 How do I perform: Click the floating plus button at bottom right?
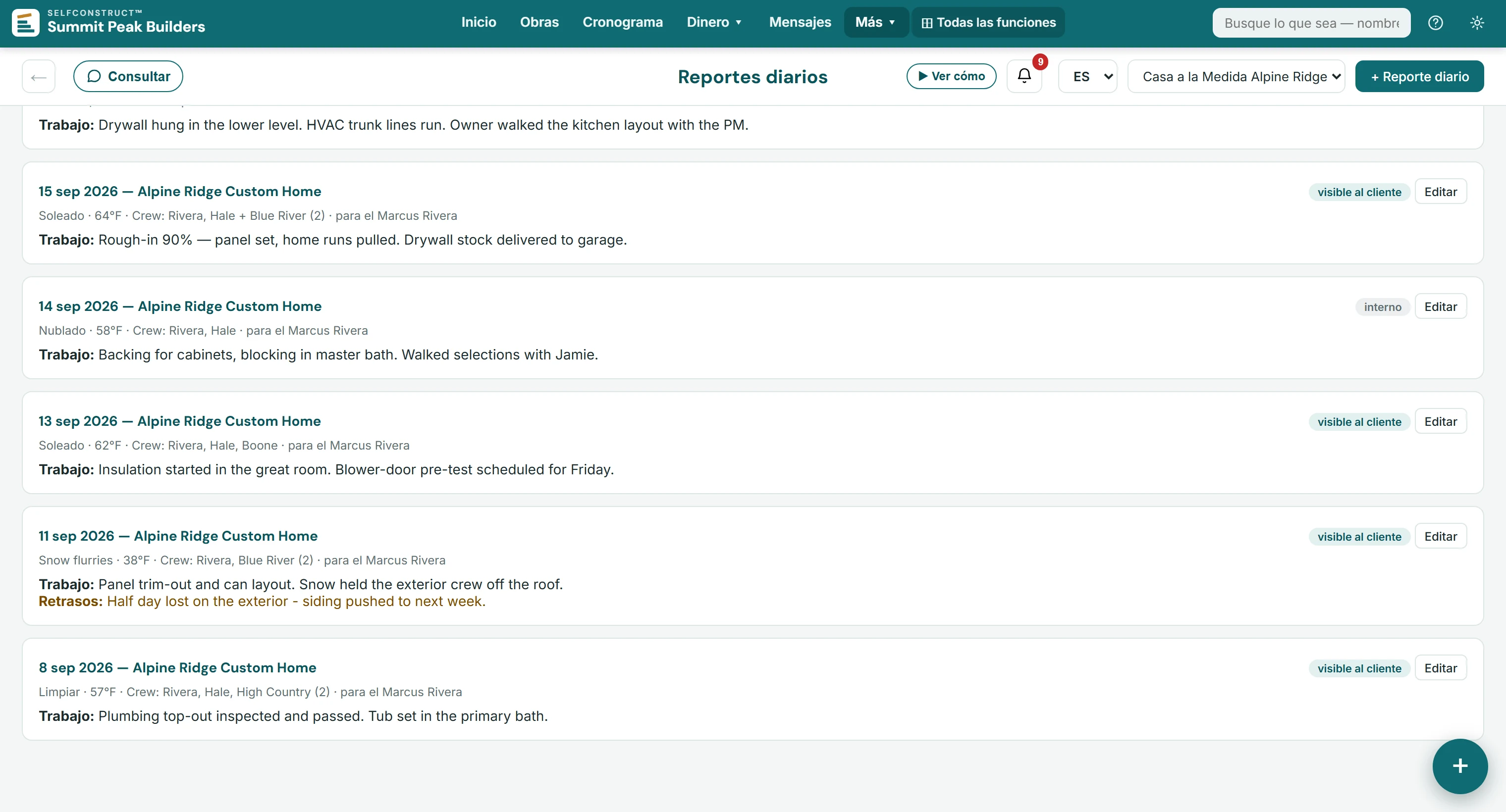[x=1460, y=766]
